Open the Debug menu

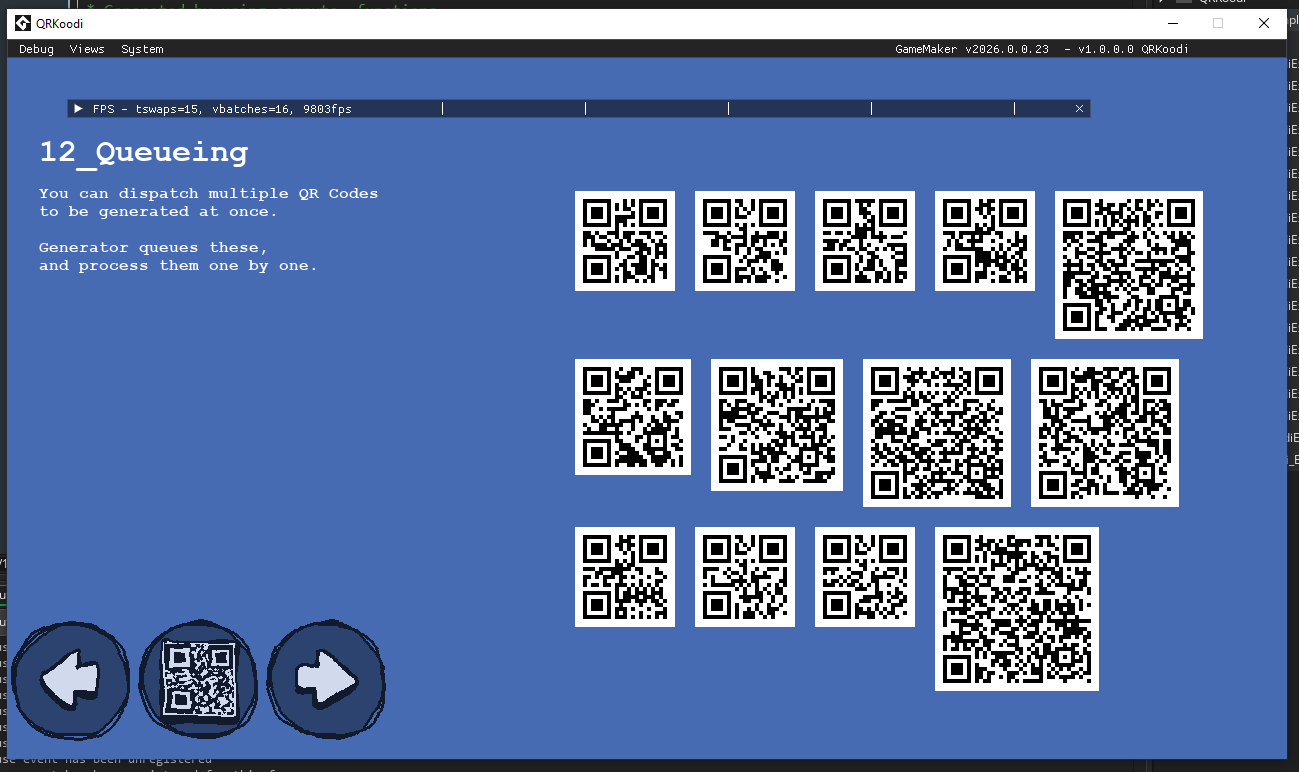click(36, 49)
